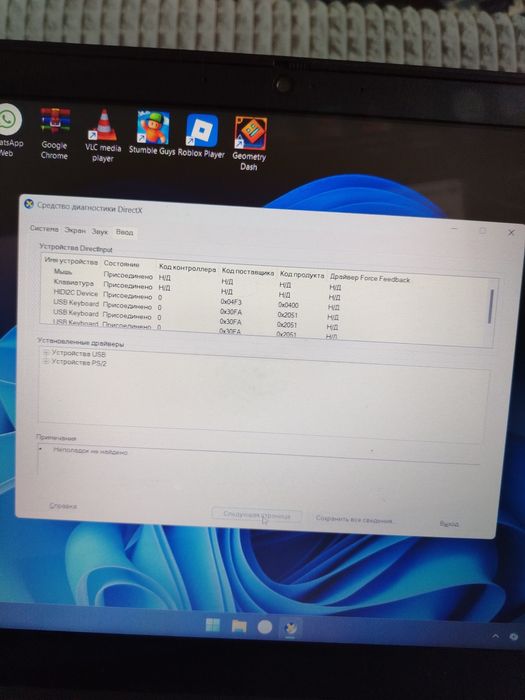Click the Справка button
This screenshot has height=700, width=525.
(x=63, y=506)
